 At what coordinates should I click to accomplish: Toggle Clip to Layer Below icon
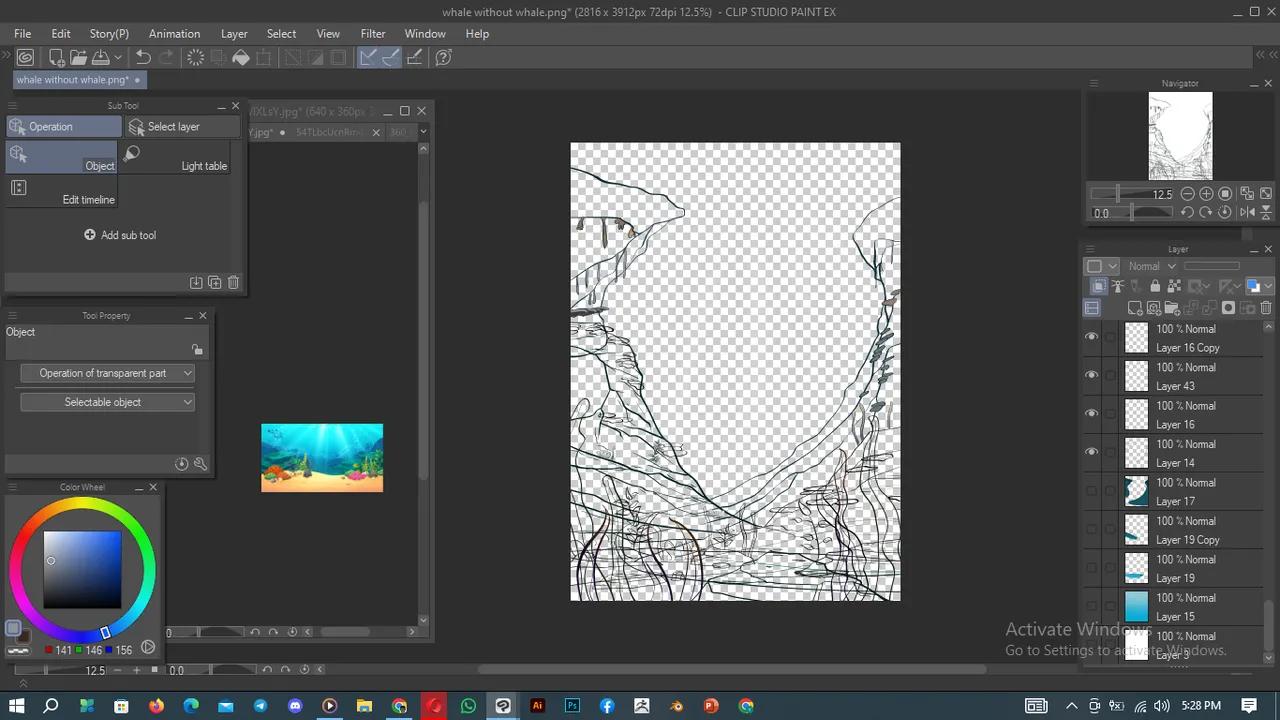pos(1099,287)
